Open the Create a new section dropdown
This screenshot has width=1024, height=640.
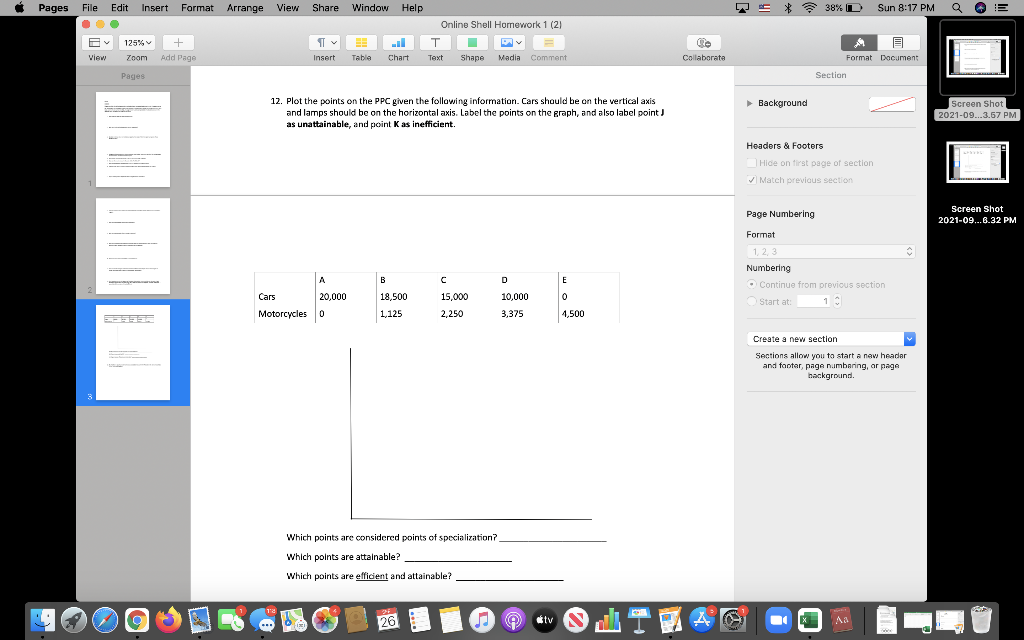[831, 338]
